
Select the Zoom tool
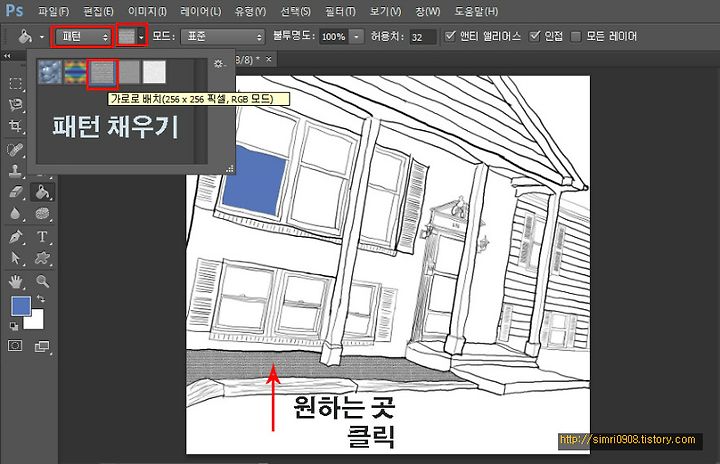tap(42, 281)
